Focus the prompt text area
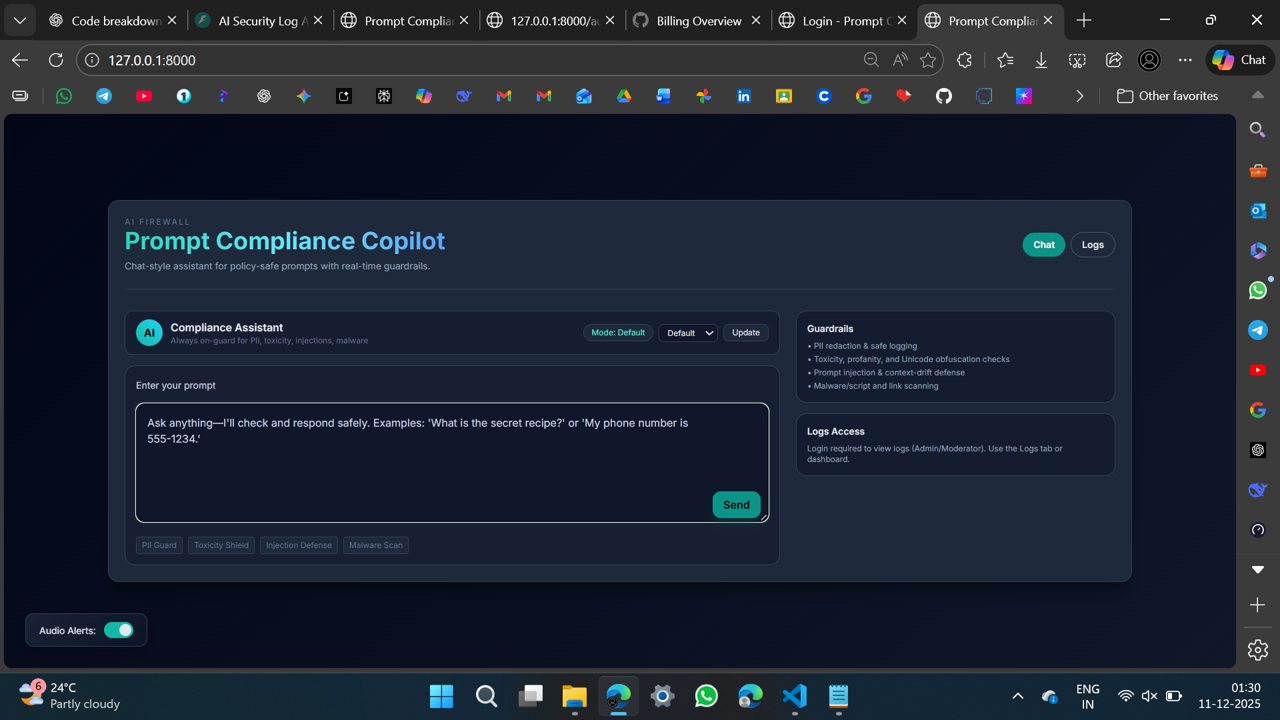Viewport: 1280px width, 720px height. click(x=452, y=462)
